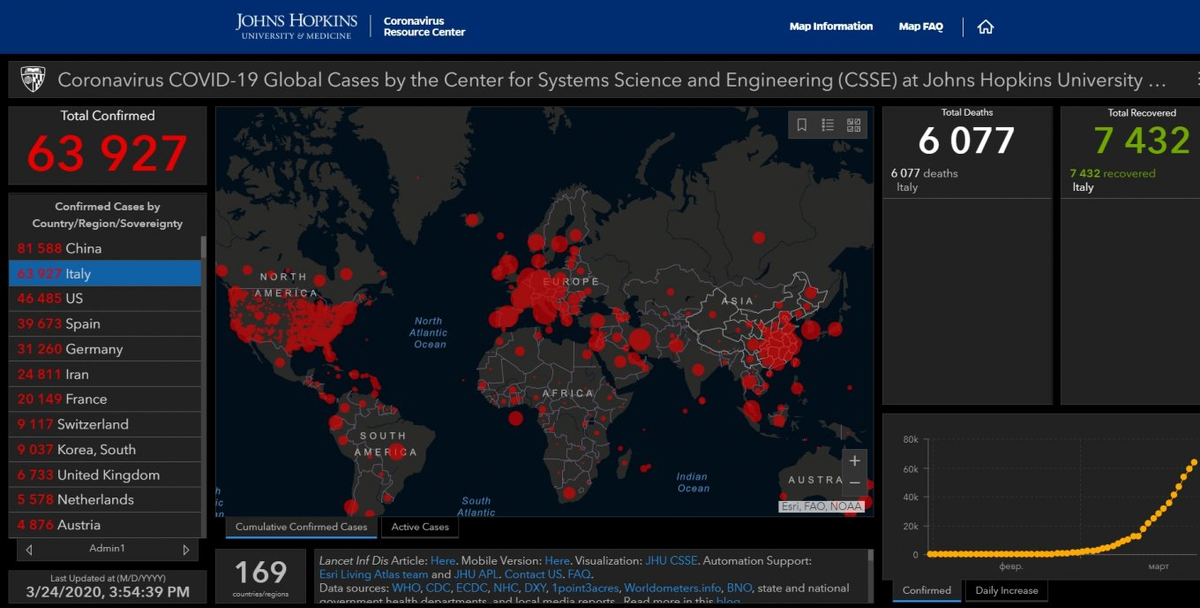
Task: Select China in the country list
Action: [x=105, y=248]
